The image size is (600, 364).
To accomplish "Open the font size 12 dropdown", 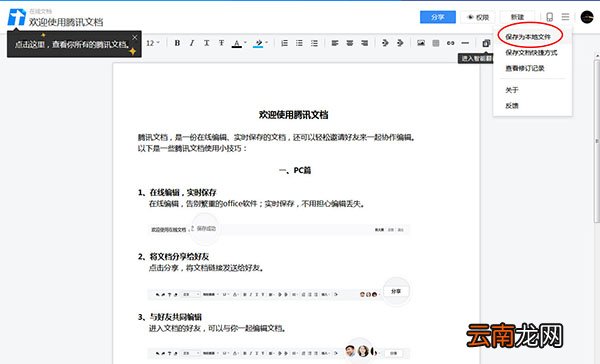I will point(153,43).
